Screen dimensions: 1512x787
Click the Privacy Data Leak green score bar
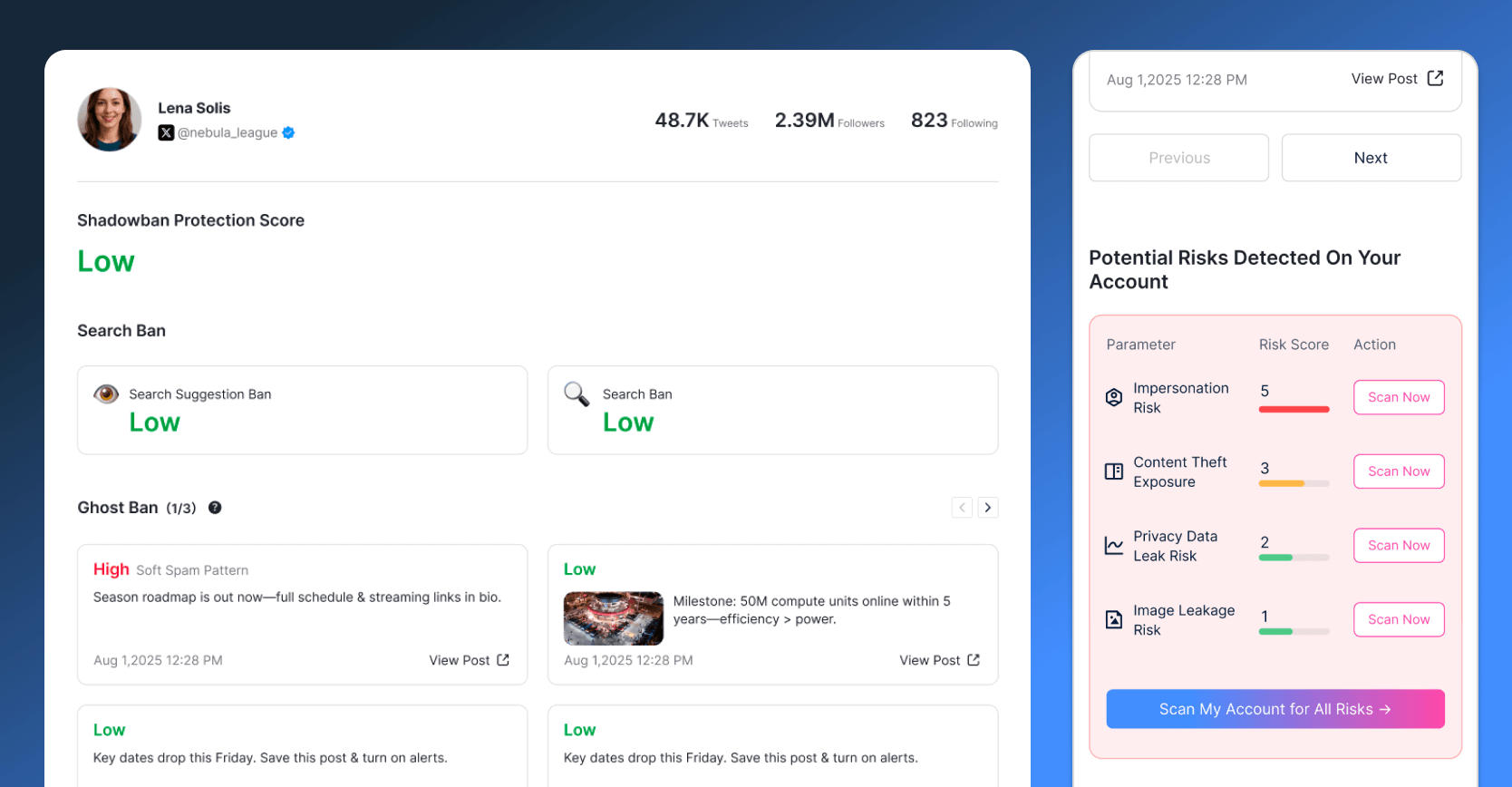(x=1294, y=558)
